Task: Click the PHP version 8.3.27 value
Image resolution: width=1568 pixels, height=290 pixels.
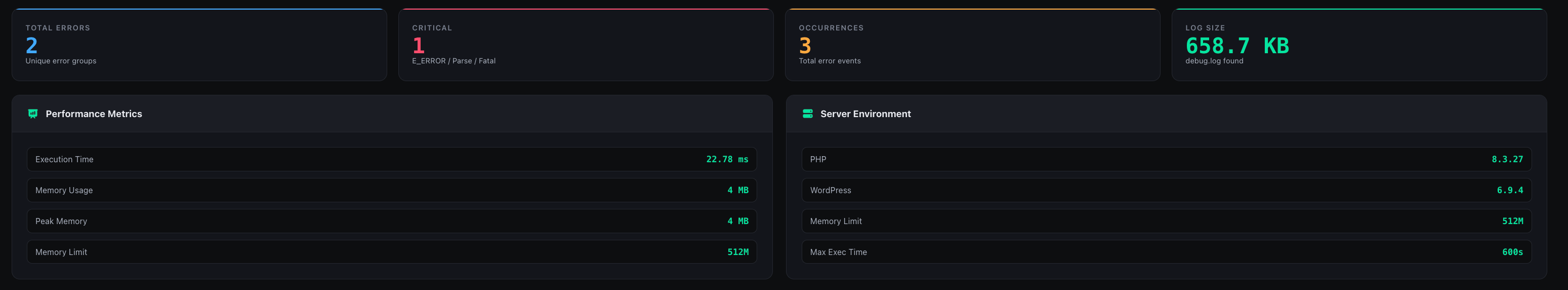Action: [x=1507, y=160]
